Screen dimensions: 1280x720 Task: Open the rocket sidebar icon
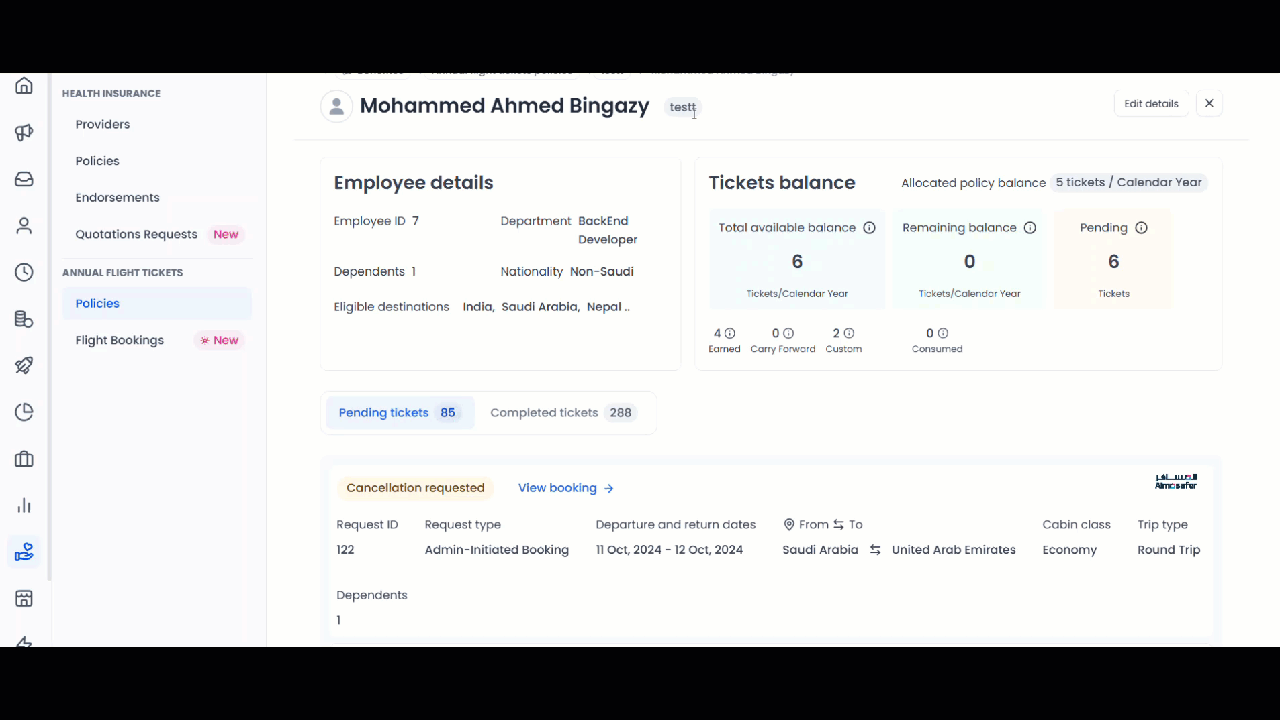point(24,366)
